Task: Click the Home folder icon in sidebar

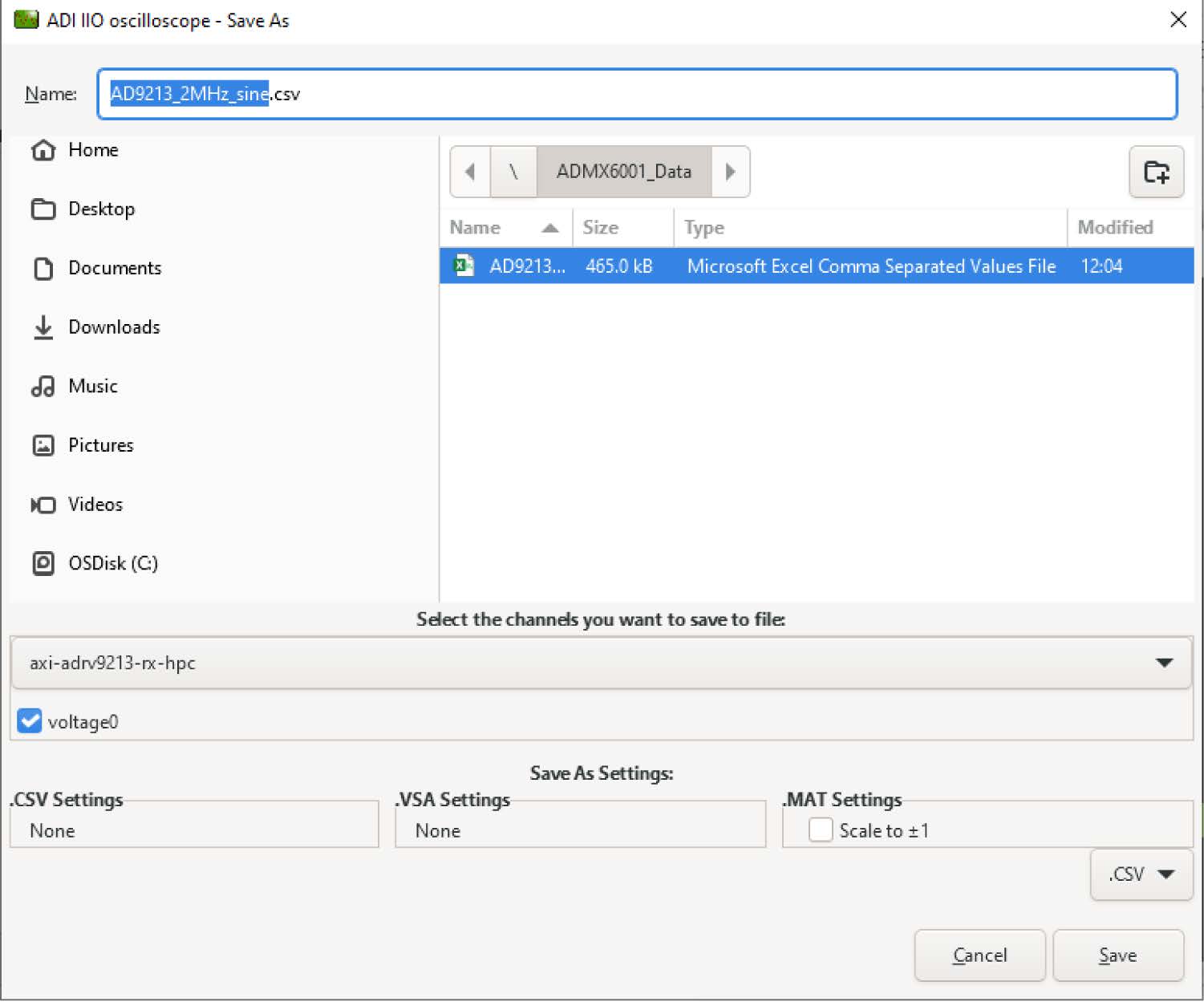Action: tap(43, 150)
